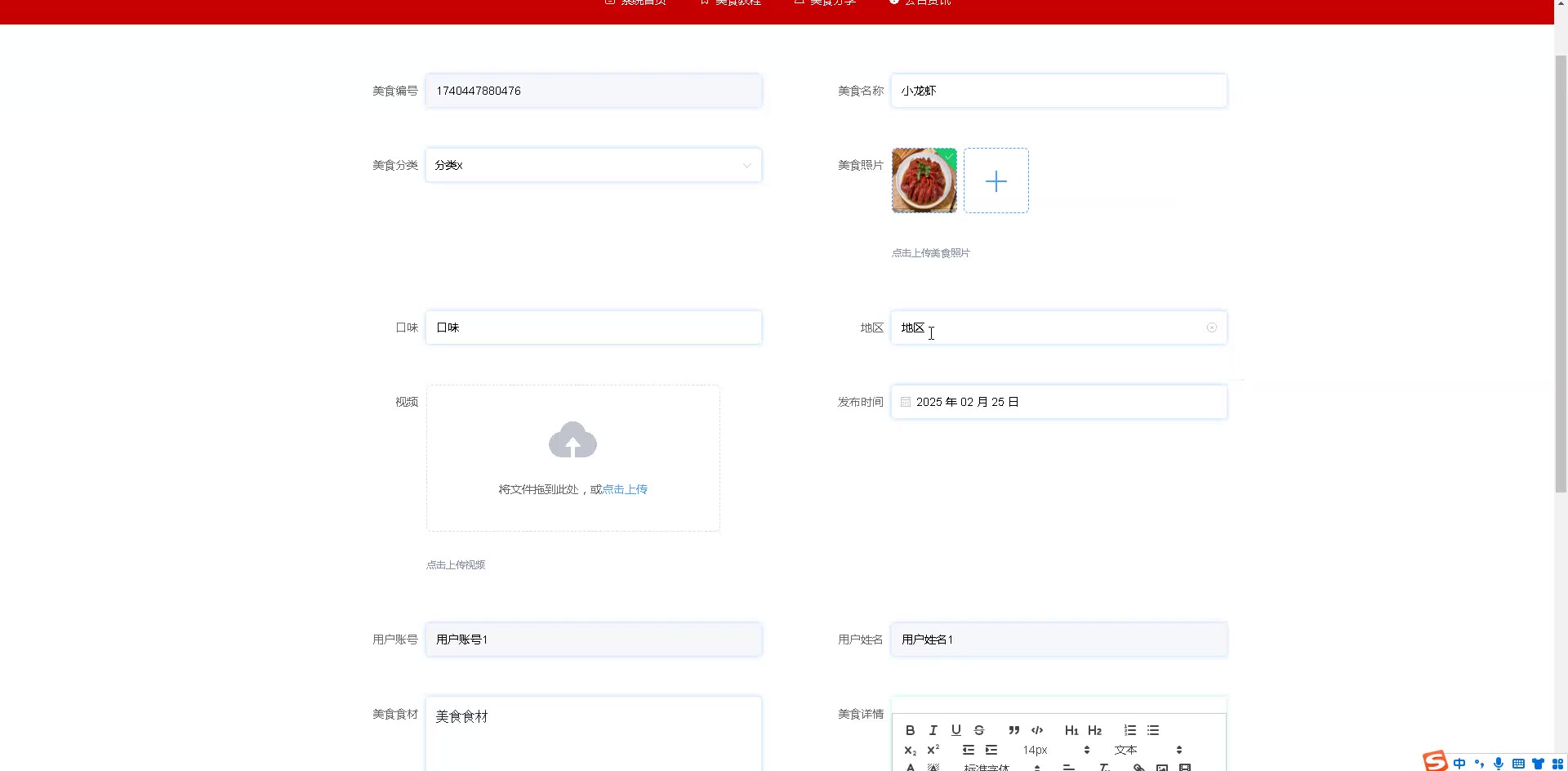Click the 点击上传 video upload link
Screen dimensions: 1568x771
pyautogui.click(x=625, y=489)
